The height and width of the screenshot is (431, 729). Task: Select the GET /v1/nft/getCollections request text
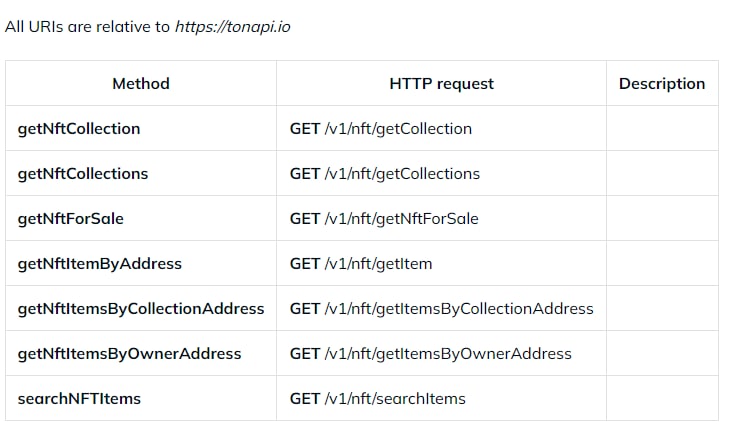(384, 174)
